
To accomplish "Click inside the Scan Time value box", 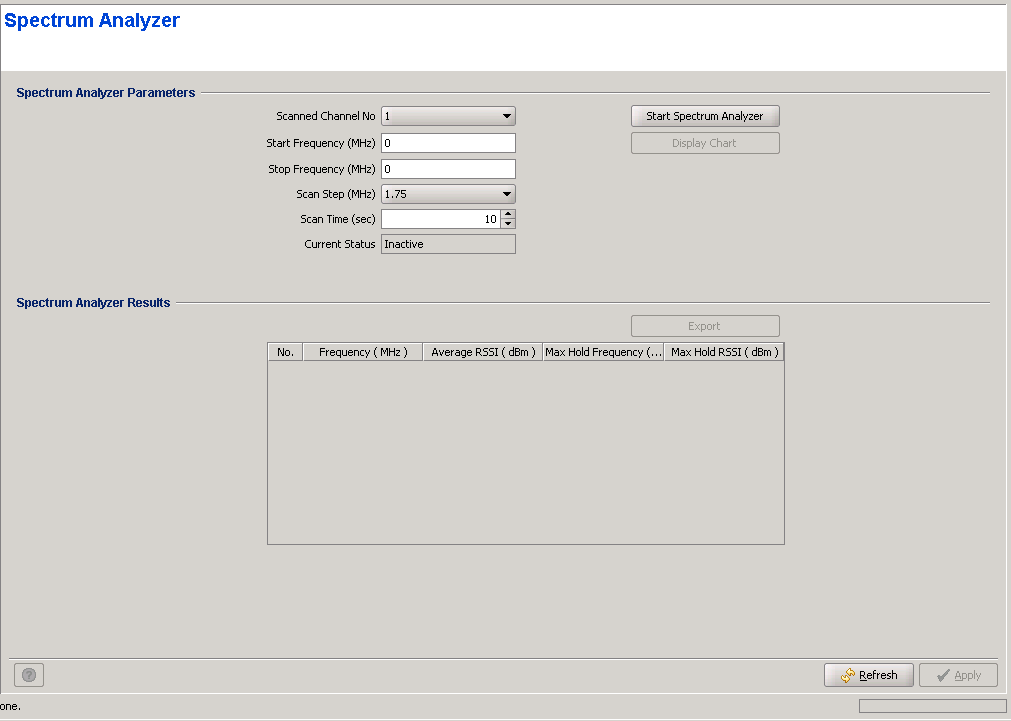I will tap(440, 219).
